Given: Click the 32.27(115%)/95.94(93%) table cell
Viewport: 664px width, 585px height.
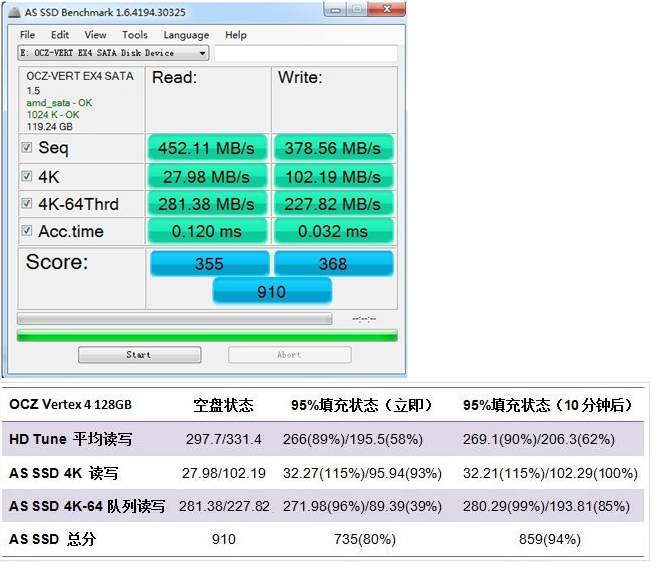Looking at the screenshot, I should tap(362, 473).
